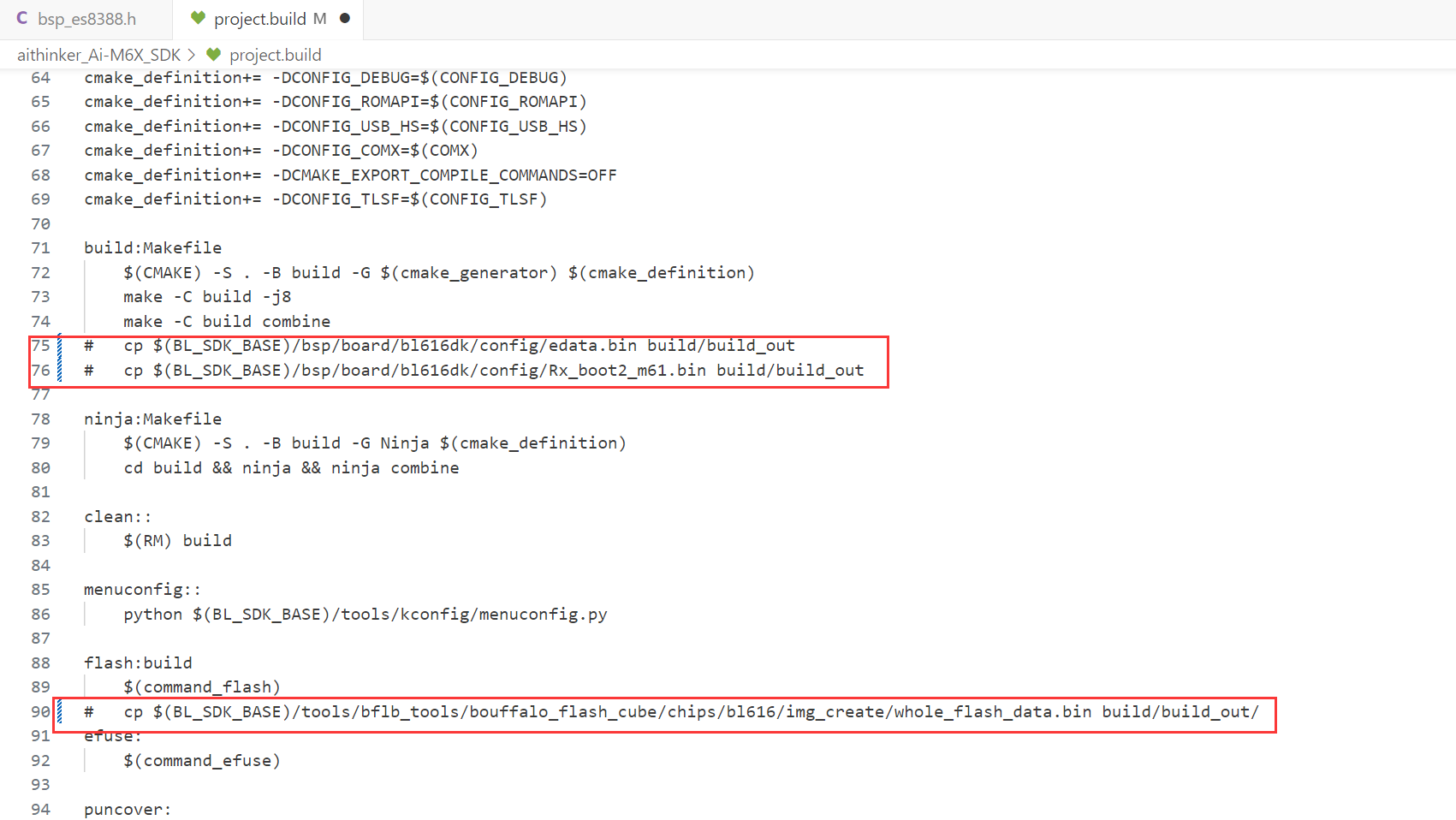Screen dimensions: 1456x820
Task: Click the $(command_efuse) line
Action: [202, 761]
